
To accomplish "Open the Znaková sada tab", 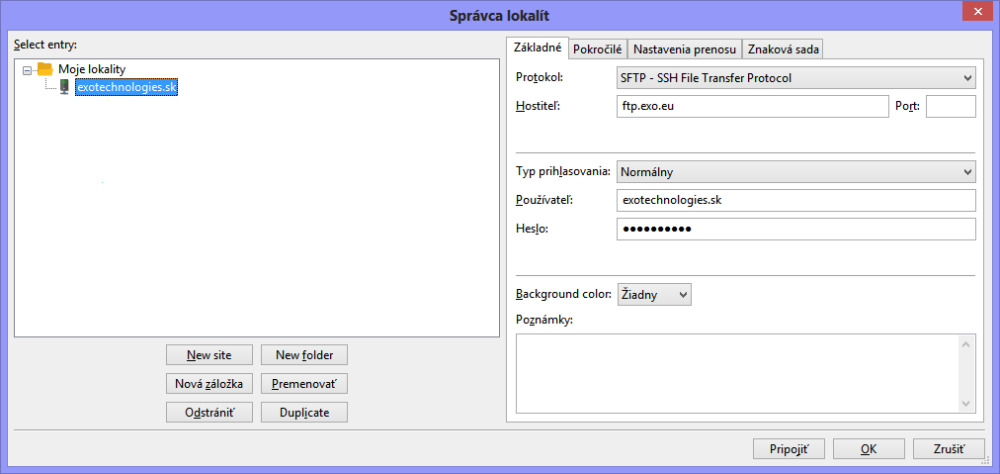I will (x=783, y=49).
